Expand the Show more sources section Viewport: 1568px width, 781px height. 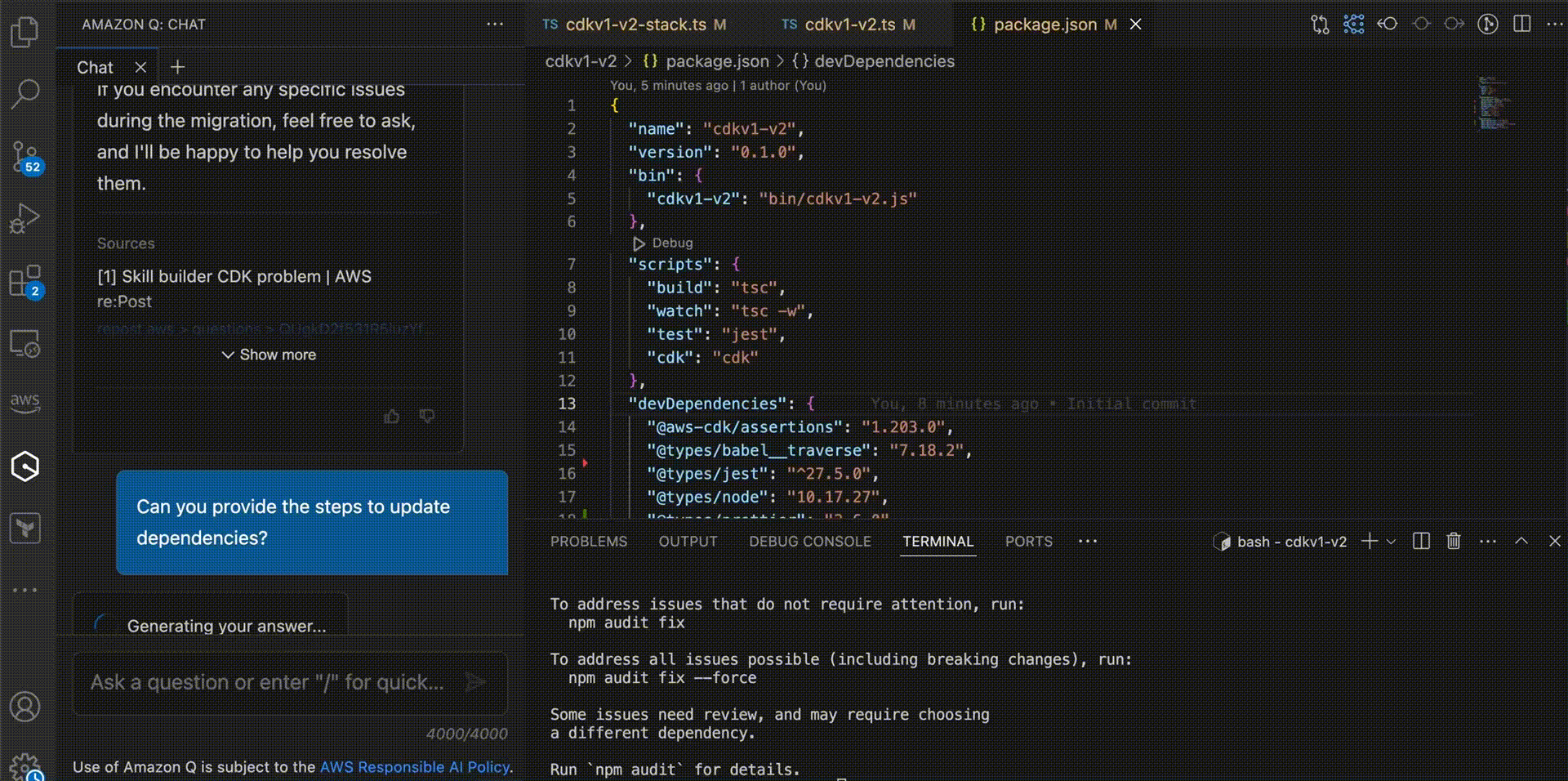pos(268,355)
